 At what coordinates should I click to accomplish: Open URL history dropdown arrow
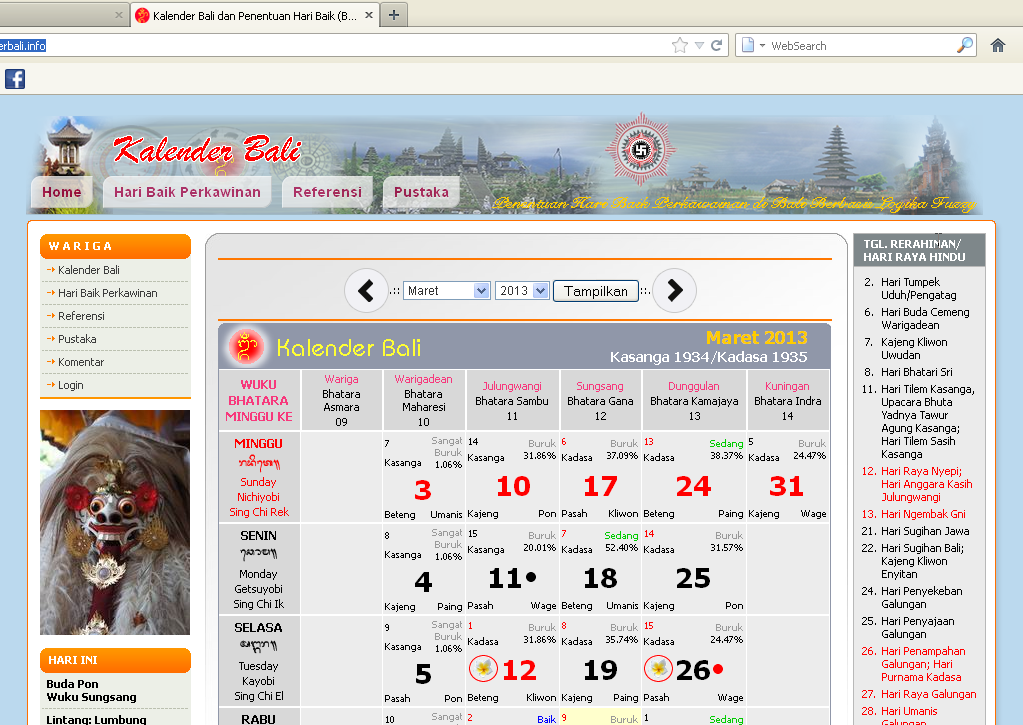pyautogui.click(x=699, y=46)
